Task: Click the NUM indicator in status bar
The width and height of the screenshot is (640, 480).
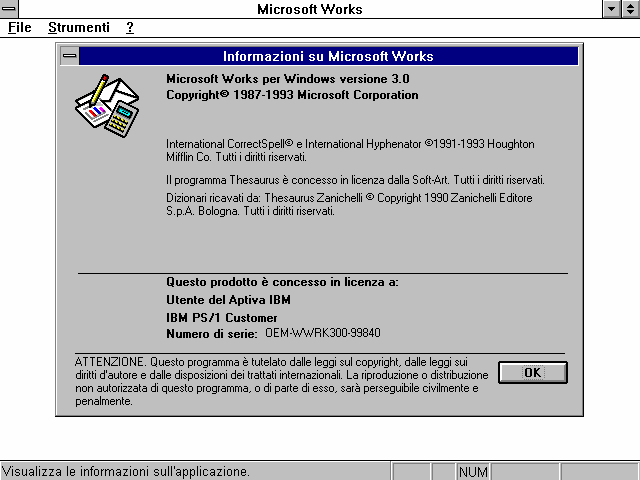Action: 473,472
